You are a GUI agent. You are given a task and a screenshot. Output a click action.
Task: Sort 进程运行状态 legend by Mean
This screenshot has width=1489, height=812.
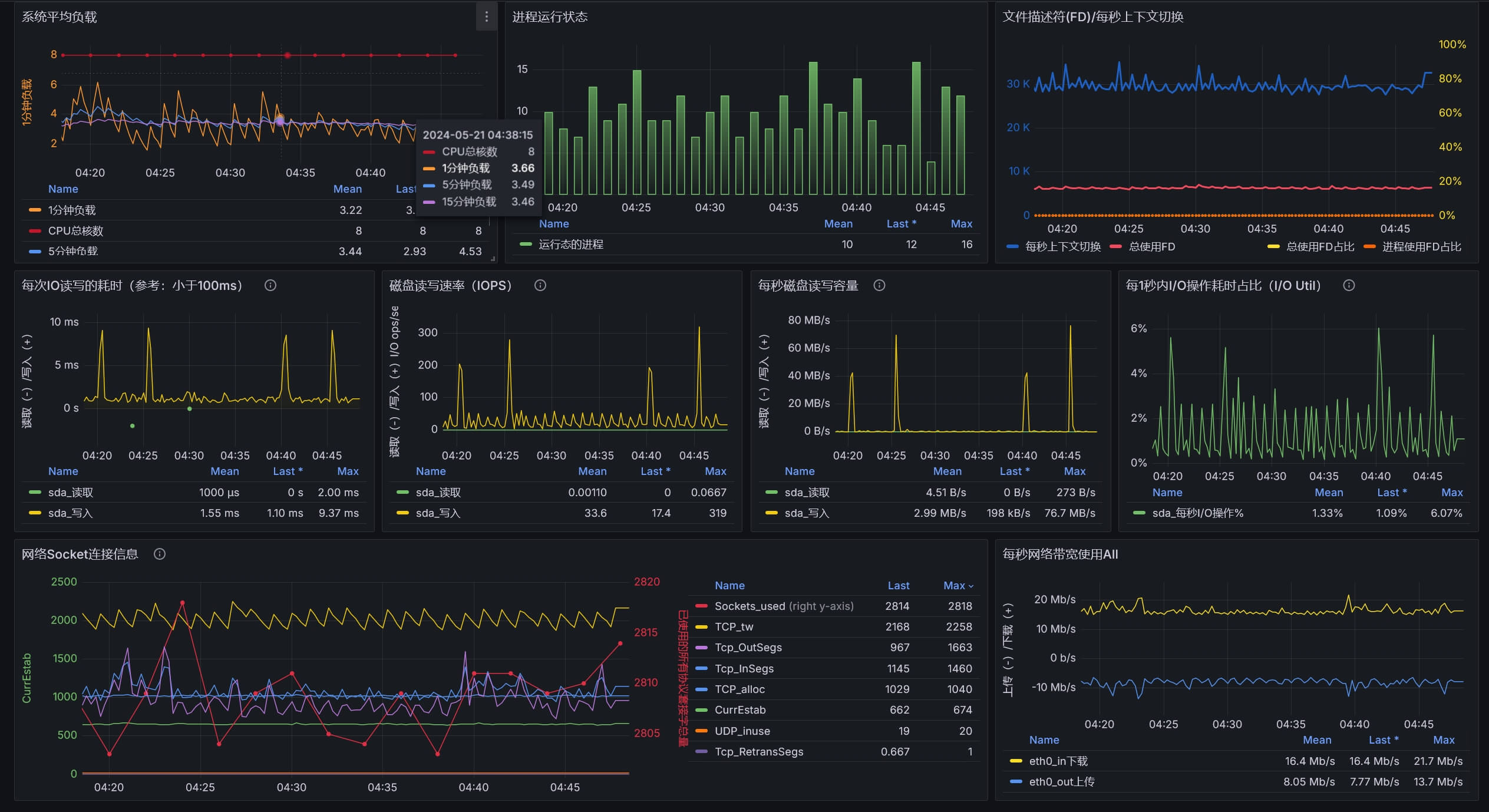click(x=838, y=224)
